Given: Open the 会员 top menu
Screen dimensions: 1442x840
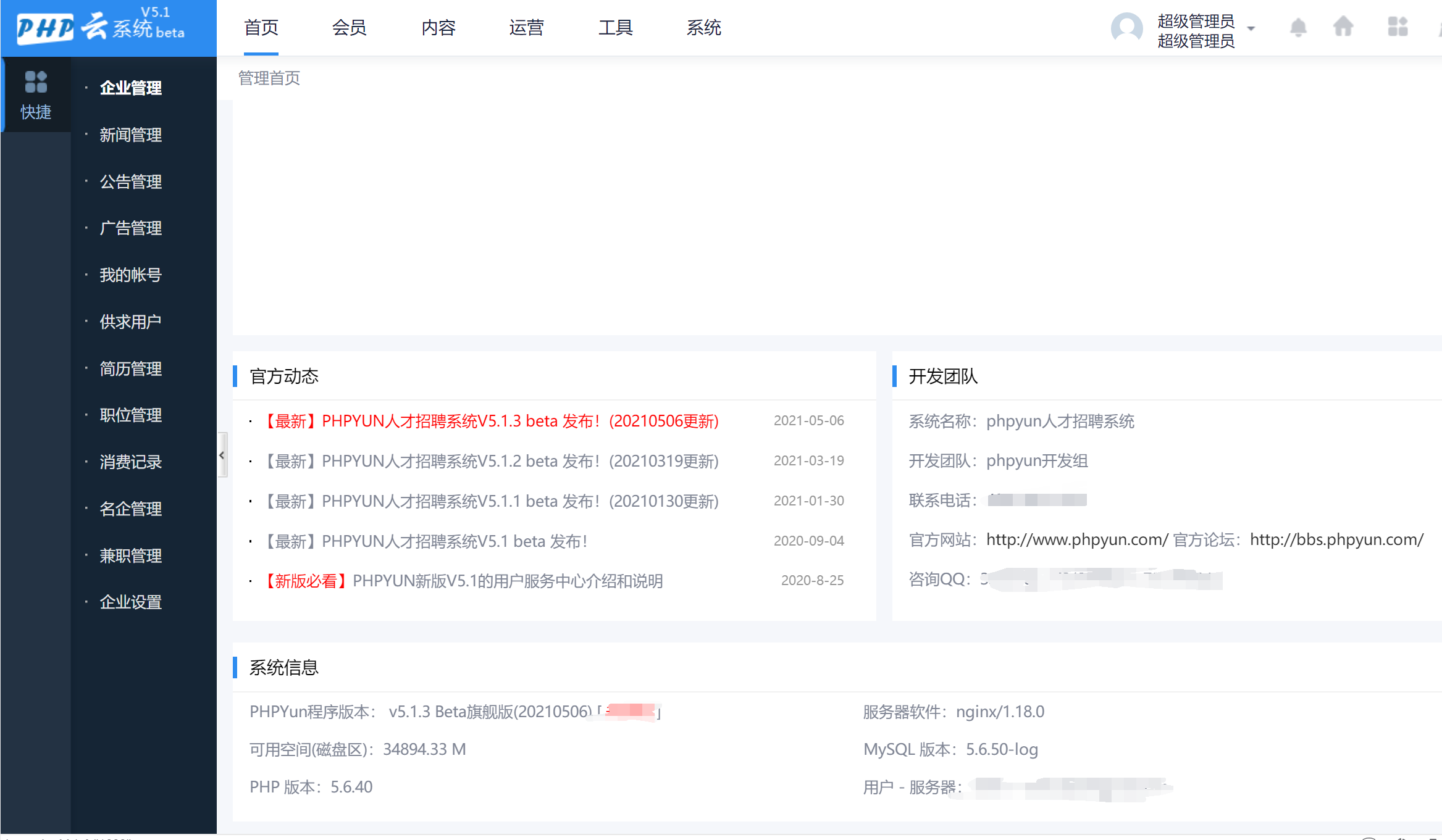Looking at the screenshot, I should (x=349, y=28).
